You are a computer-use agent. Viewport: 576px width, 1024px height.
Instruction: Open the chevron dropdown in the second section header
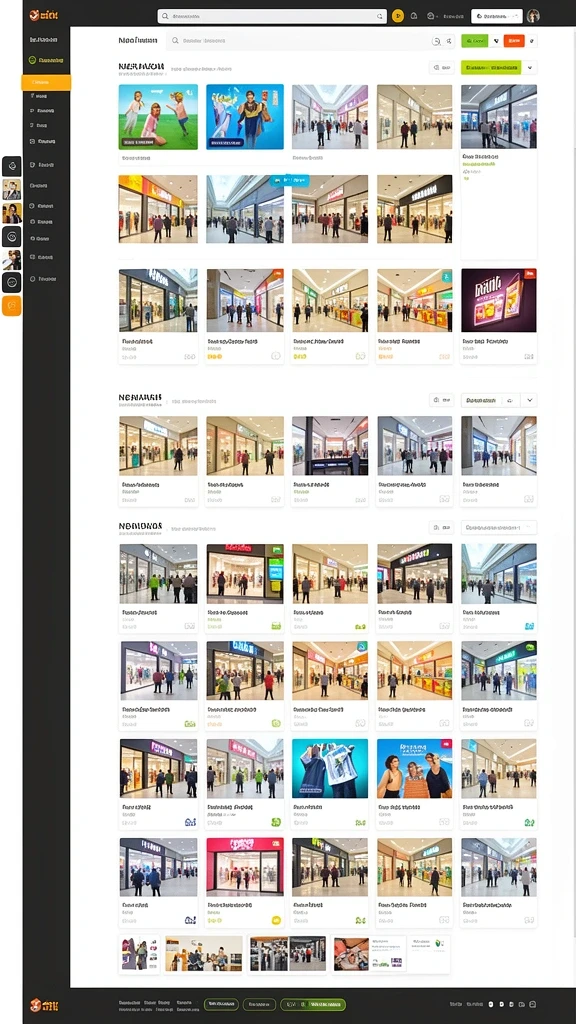pos(530,400)
